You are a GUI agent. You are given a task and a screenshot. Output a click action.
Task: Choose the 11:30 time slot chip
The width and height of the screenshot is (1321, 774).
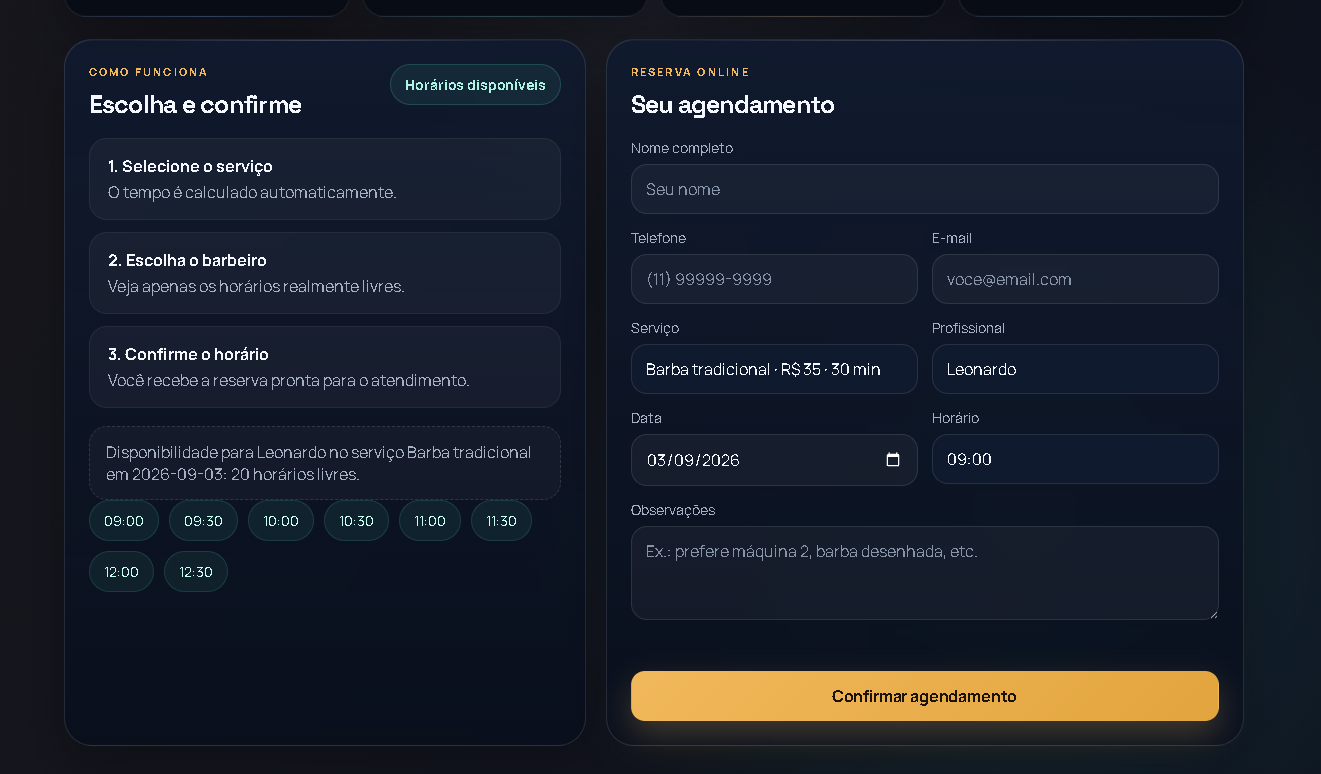tap(501, 521)
